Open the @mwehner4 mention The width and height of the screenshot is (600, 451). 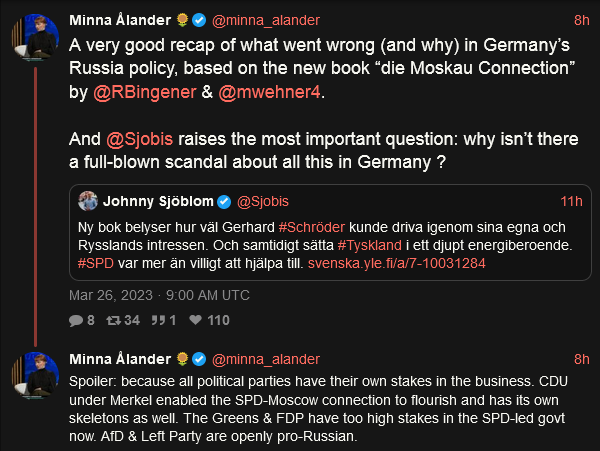[269, 92]
